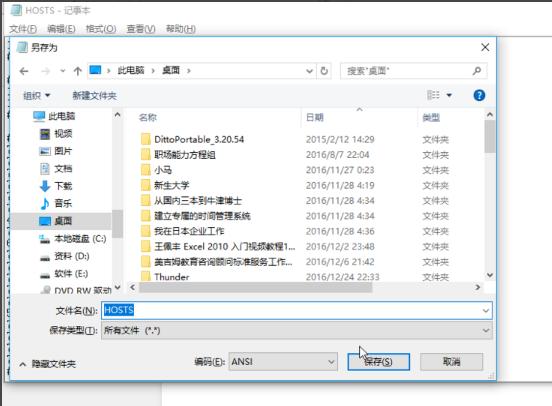Click the 文件名 HOSTS input field
This screenshot has height=406, width=552.
(x=296, y=310)
